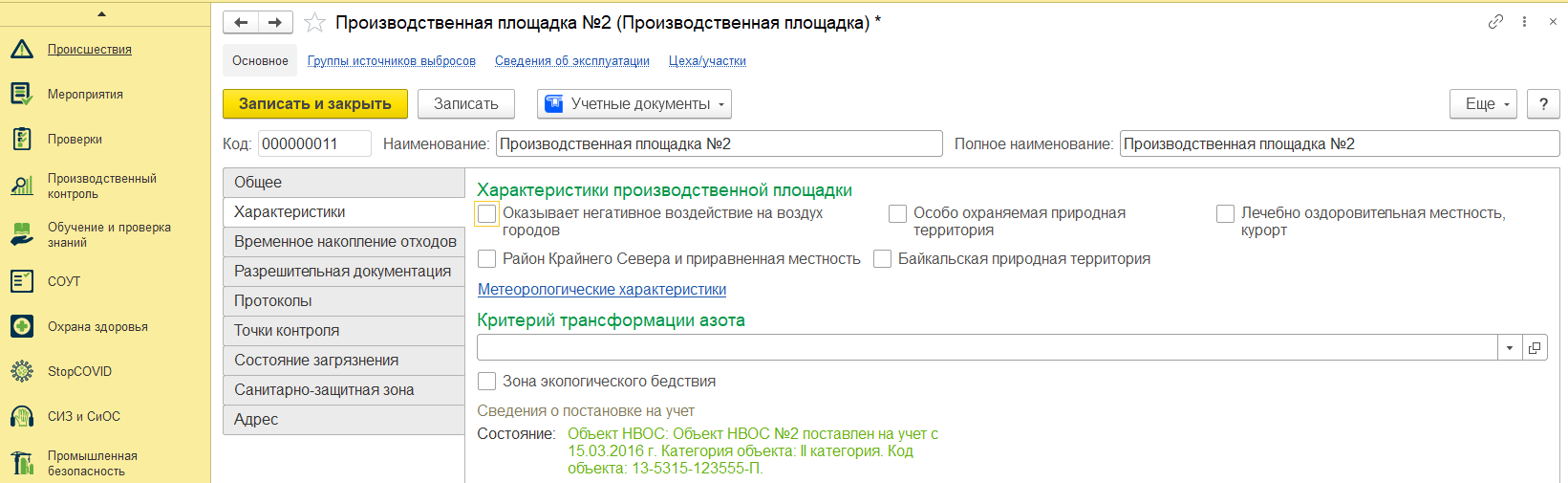Select Адрес section

[x=344, y=419]
